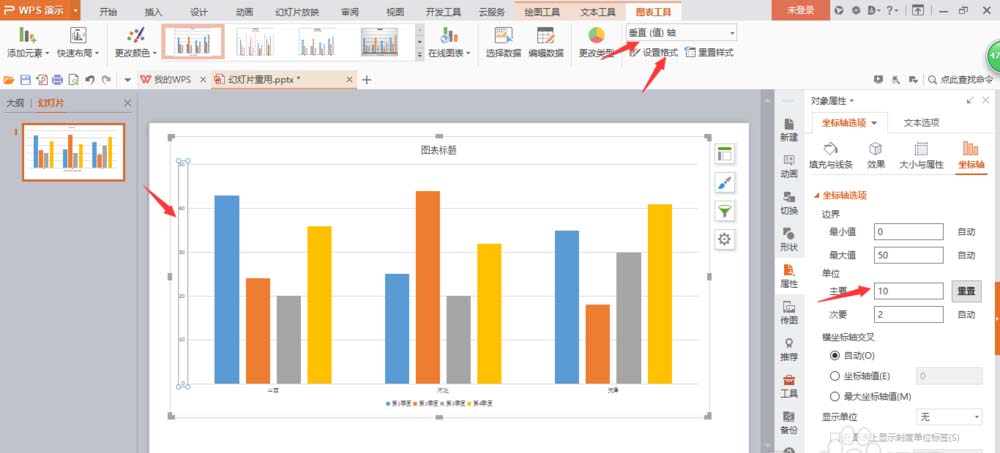The image size is (1000, 453).
Task: Open the 坐标轴选项 tab dropdown arrow
Action: [x=874, y=123]
